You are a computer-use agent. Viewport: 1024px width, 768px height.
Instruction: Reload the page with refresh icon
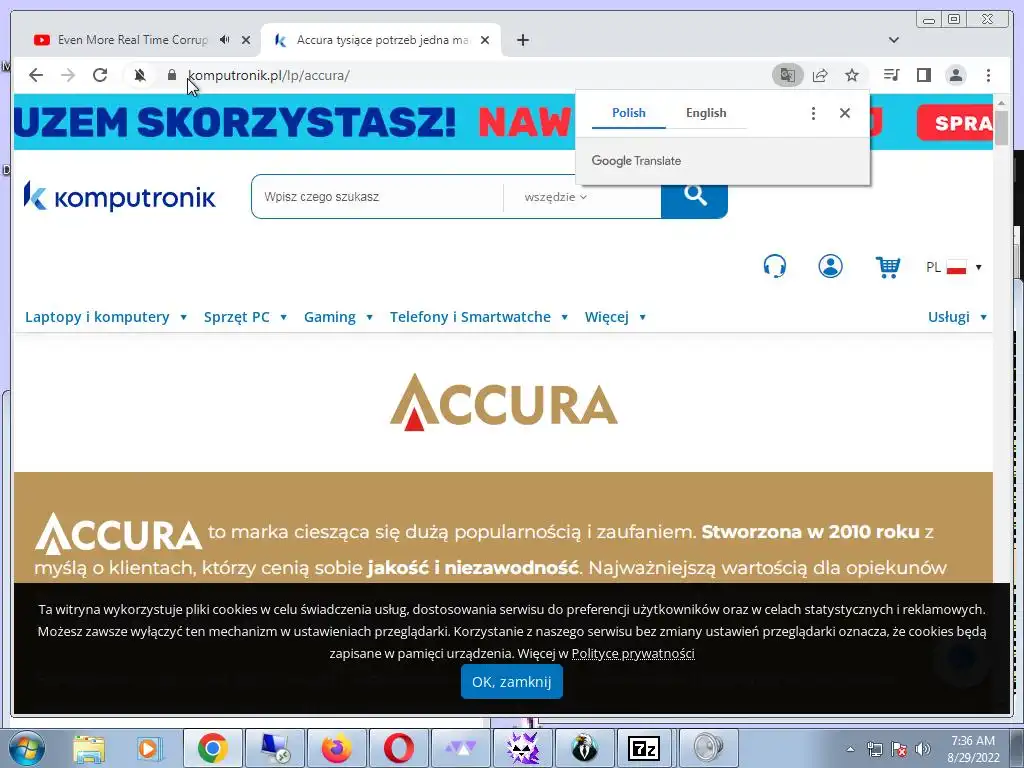(x=100, y=75)
